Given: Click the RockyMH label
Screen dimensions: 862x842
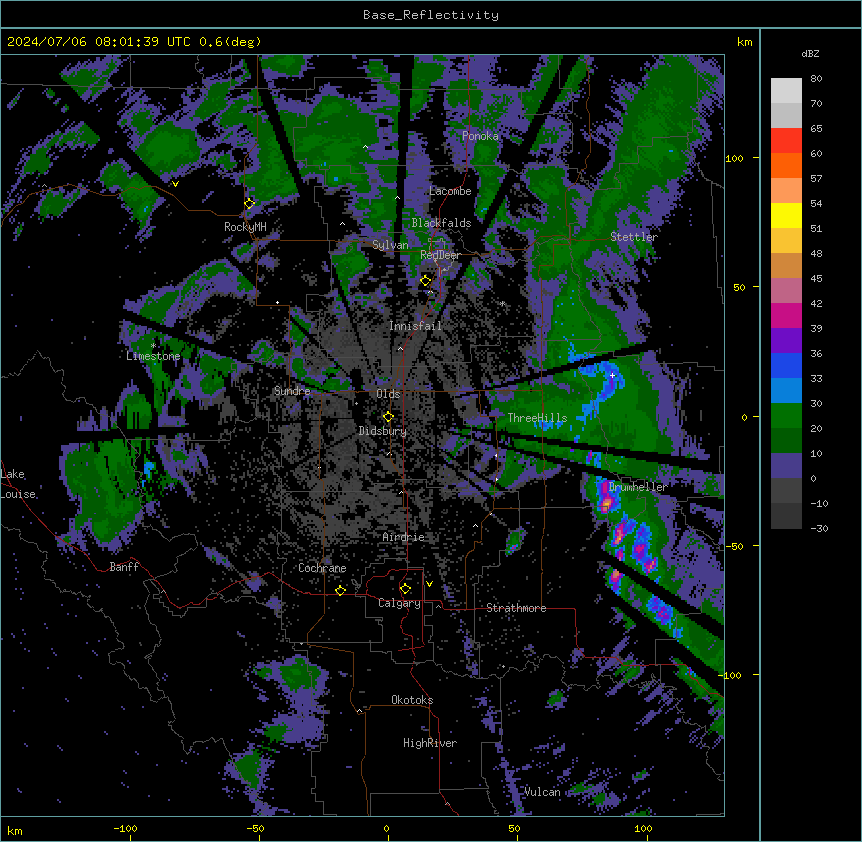Looking at the screenshot, I should (245, 227).
